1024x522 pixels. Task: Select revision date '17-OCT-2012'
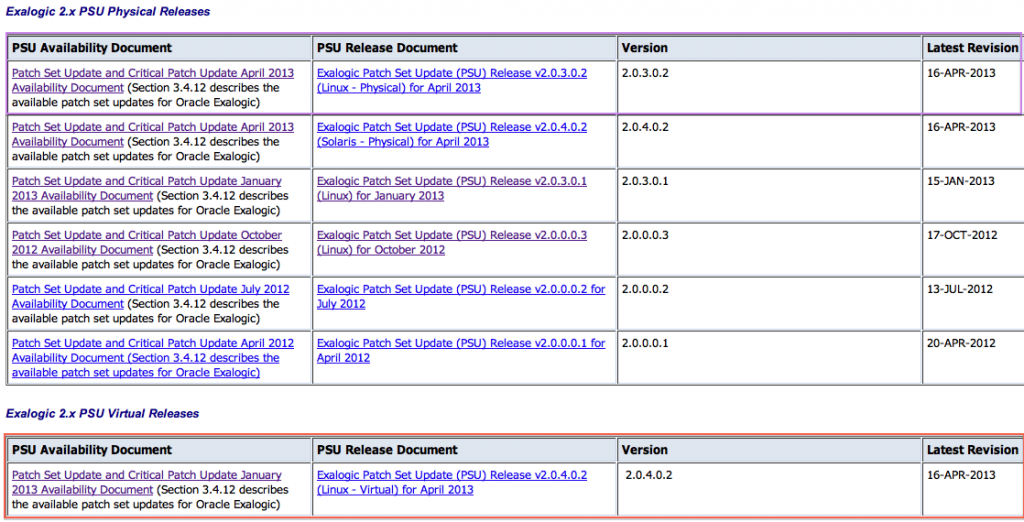pos(962,235)
